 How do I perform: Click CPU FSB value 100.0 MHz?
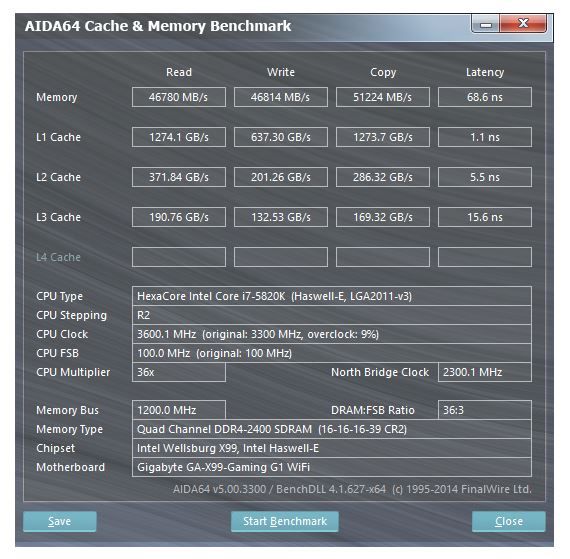[x=332, y=353]
